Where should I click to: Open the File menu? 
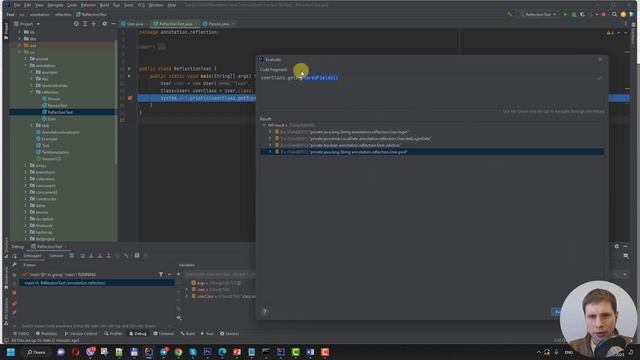point(17,5)
